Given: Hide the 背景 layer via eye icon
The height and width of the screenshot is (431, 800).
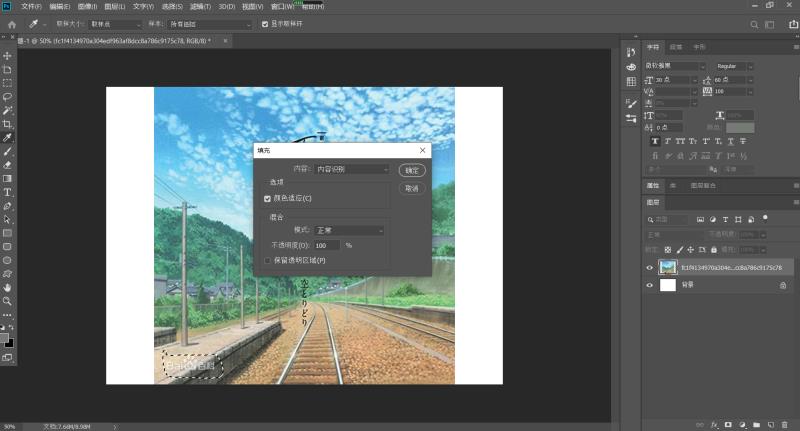Looking at the screenshot, I should pyautogui.click(x=649, y=285).
